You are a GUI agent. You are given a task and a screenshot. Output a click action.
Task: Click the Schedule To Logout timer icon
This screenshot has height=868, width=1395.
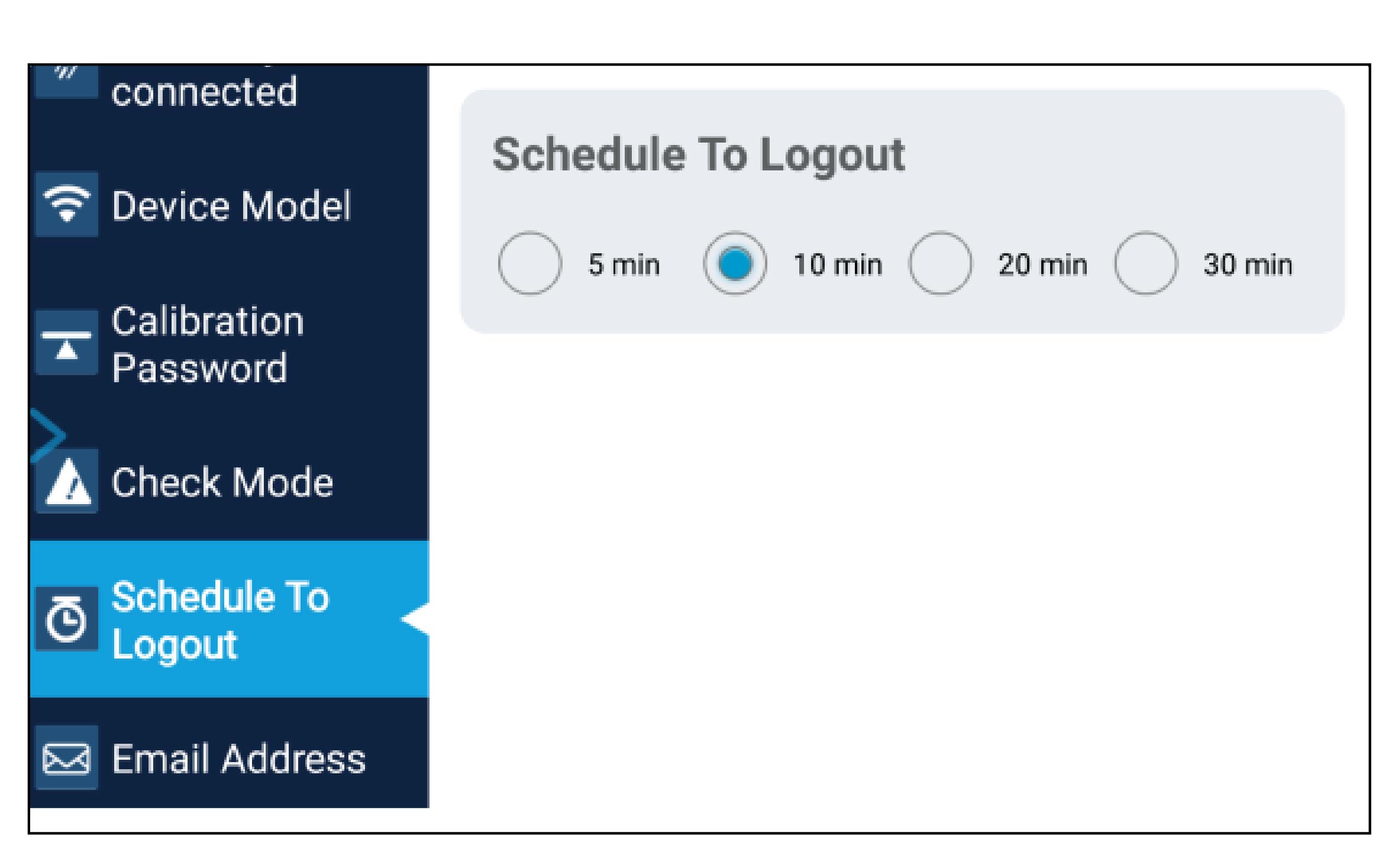[x=67, y=619]
